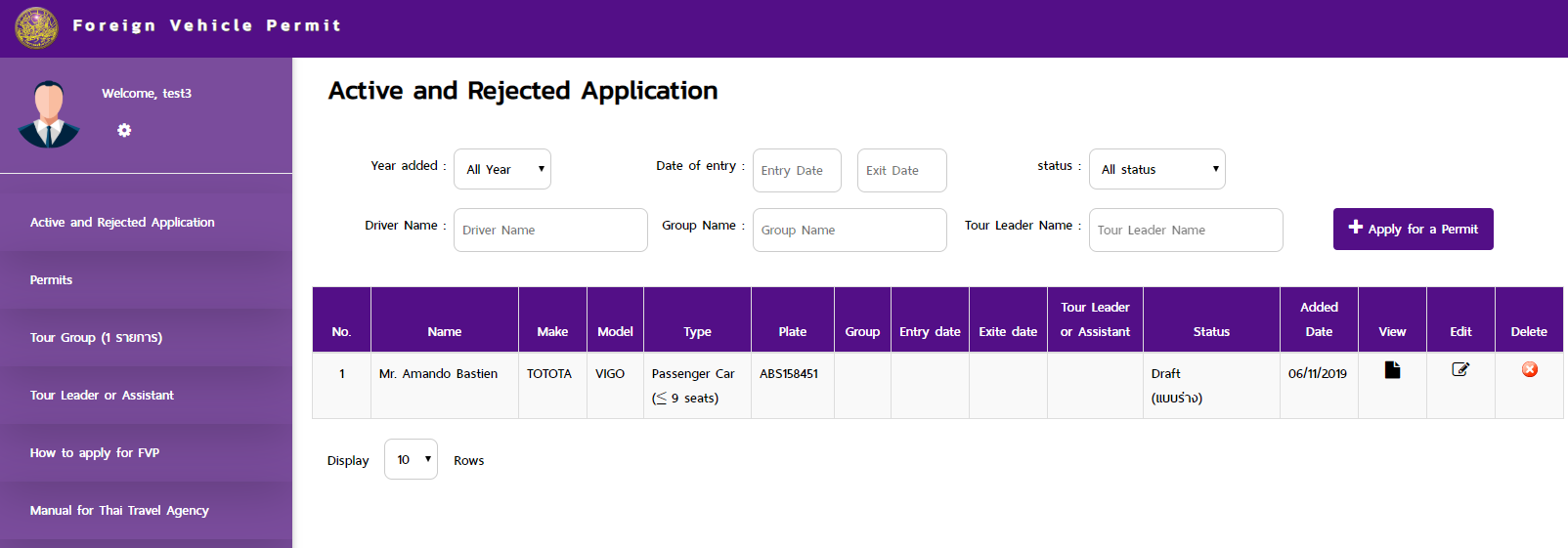Image resolution: width=1568 pixels, height=548 pixels.
Task: Click the user avatar picture in sidebar
Action: click(49, 114)
